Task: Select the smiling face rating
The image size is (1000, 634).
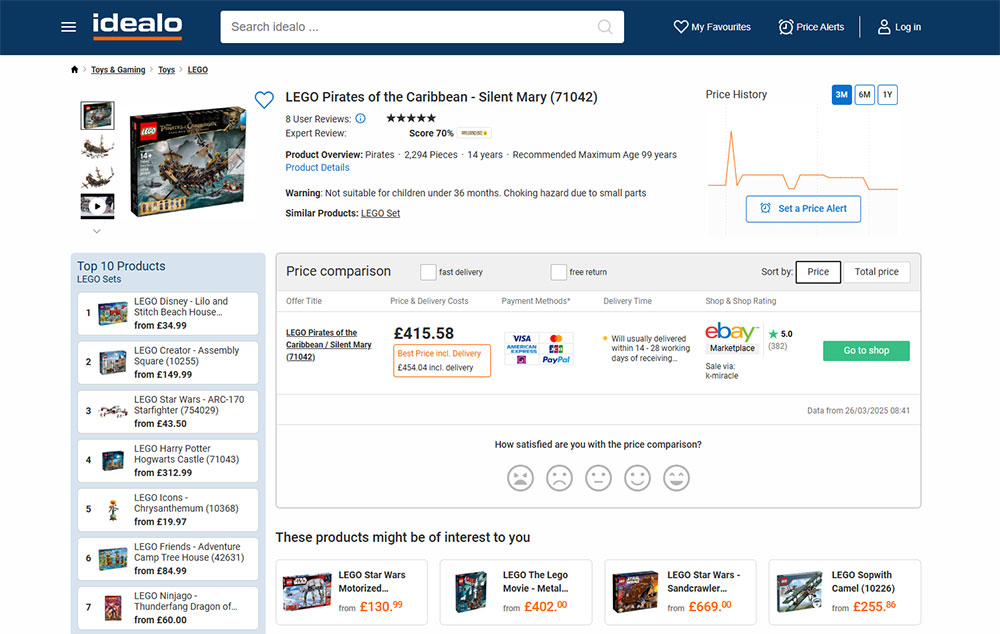Action: [x=637, y=478]
